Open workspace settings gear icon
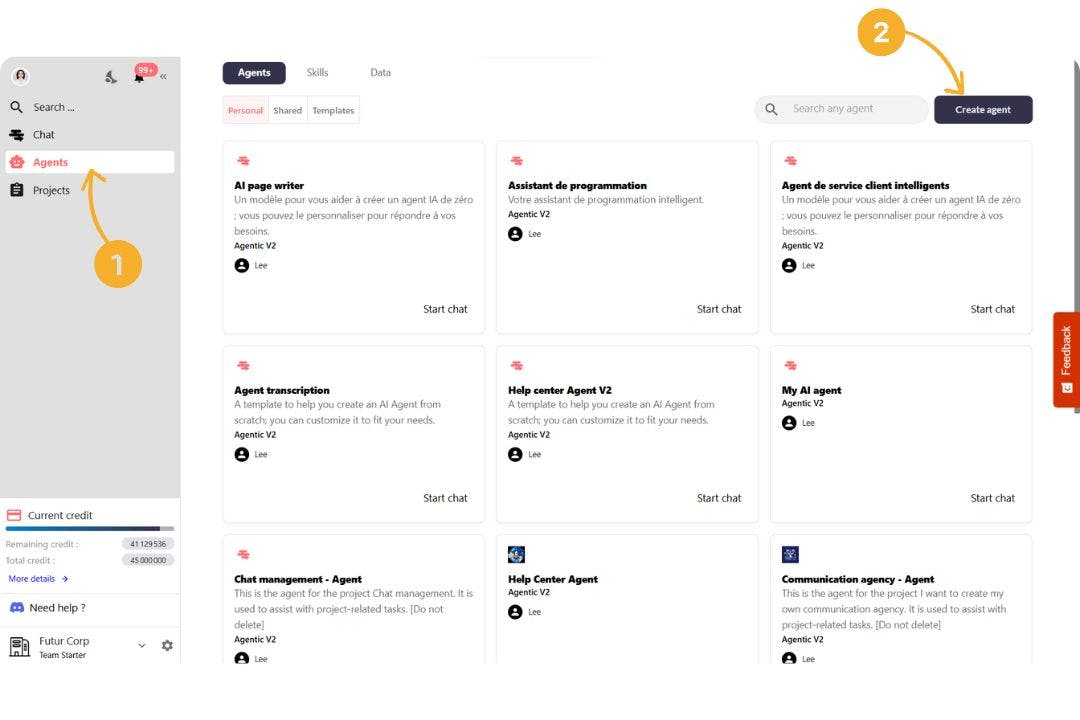The image size is (1080, 720). click(167, 646)
